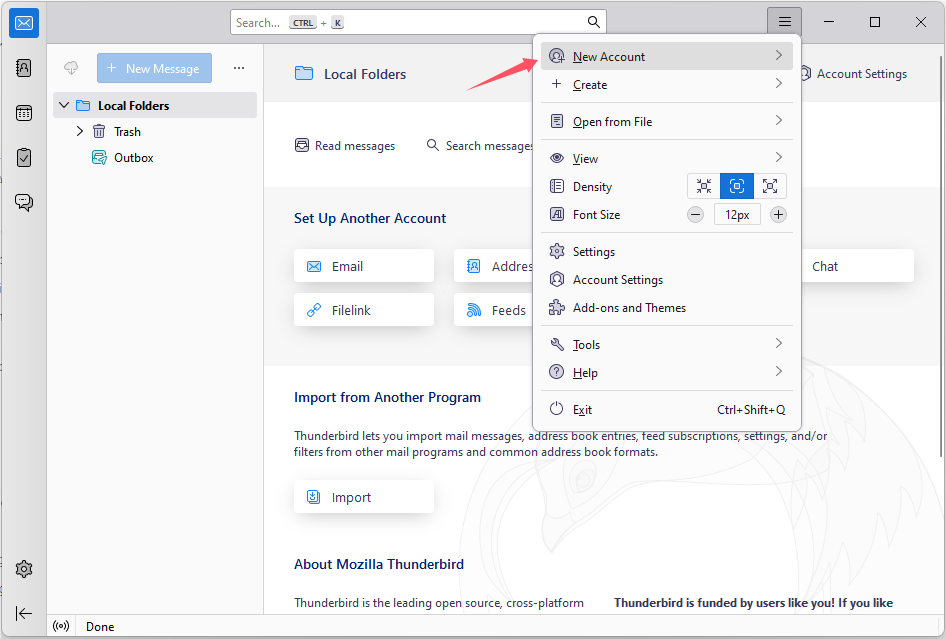Toggle compact density layout
This screenshot has height=639, width=946.
coord(703,186)
